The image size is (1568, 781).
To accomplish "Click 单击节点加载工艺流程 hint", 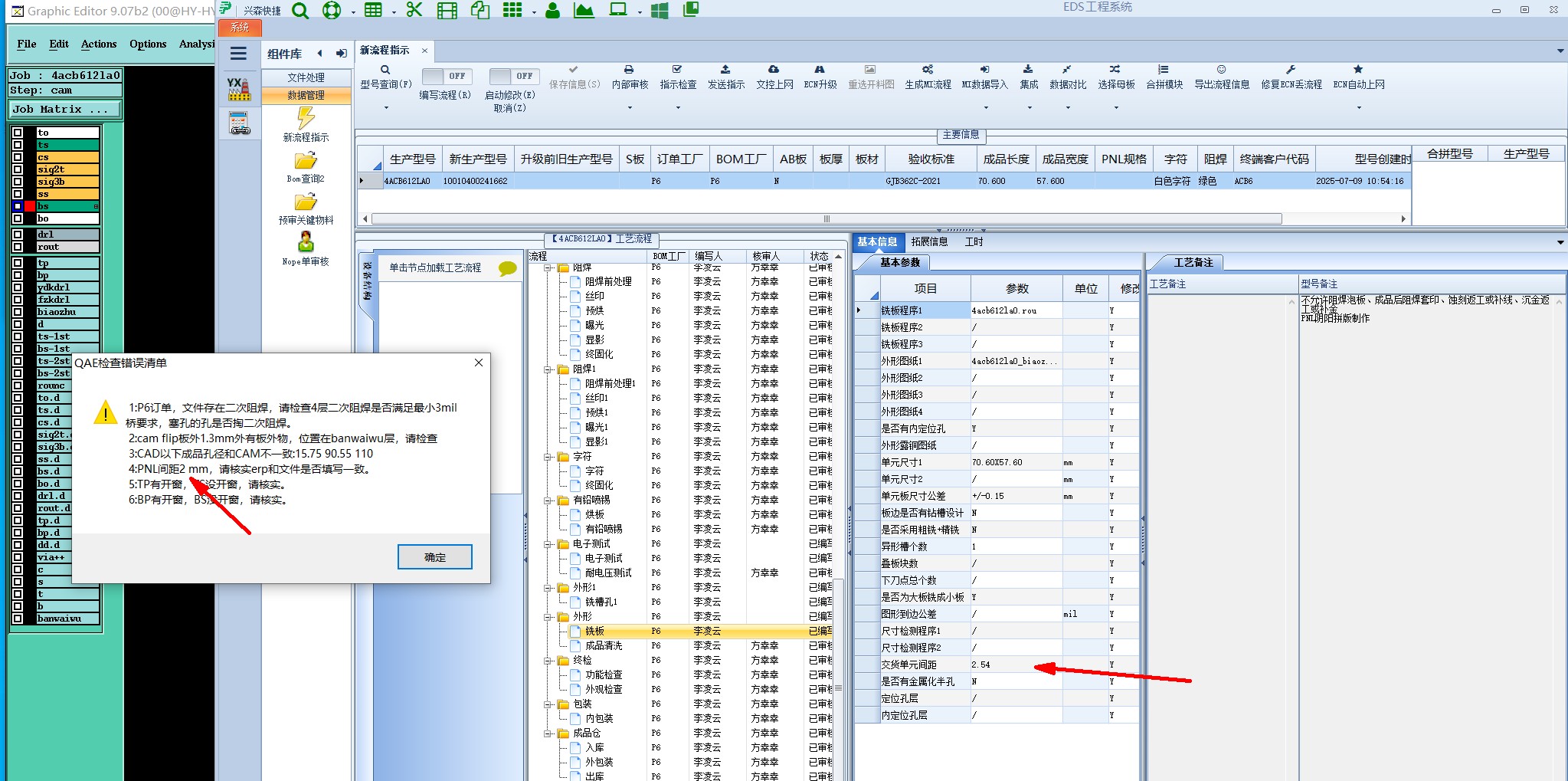I will pyautogui.click(x=435, y=267).
